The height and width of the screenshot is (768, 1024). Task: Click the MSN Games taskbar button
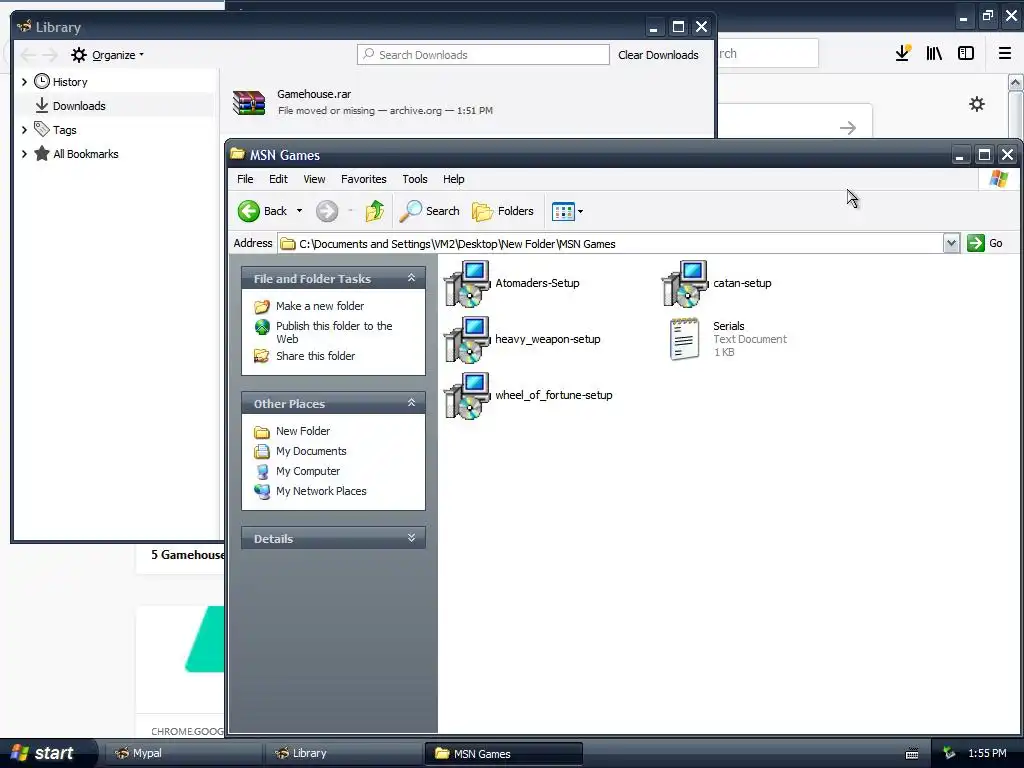click(504, 754)
